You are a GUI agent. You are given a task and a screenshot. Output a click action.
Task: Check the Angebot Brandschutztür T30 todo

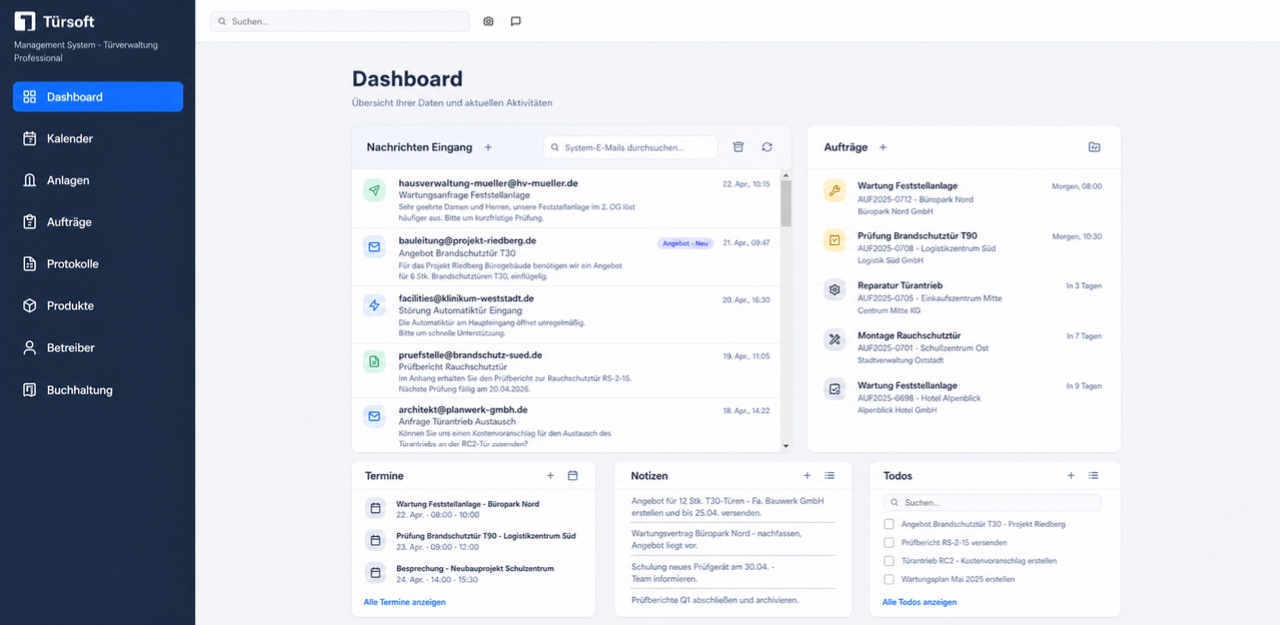pos(889,524)
